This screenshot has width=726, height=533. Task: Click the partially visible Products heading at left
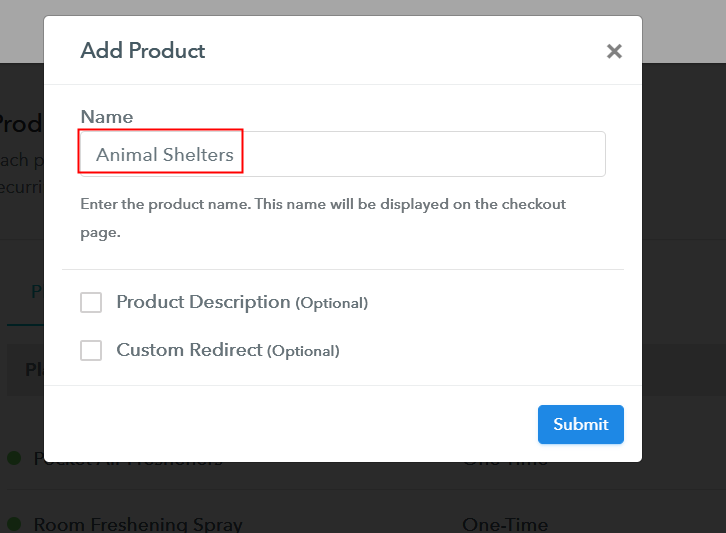tap(21, 124)
